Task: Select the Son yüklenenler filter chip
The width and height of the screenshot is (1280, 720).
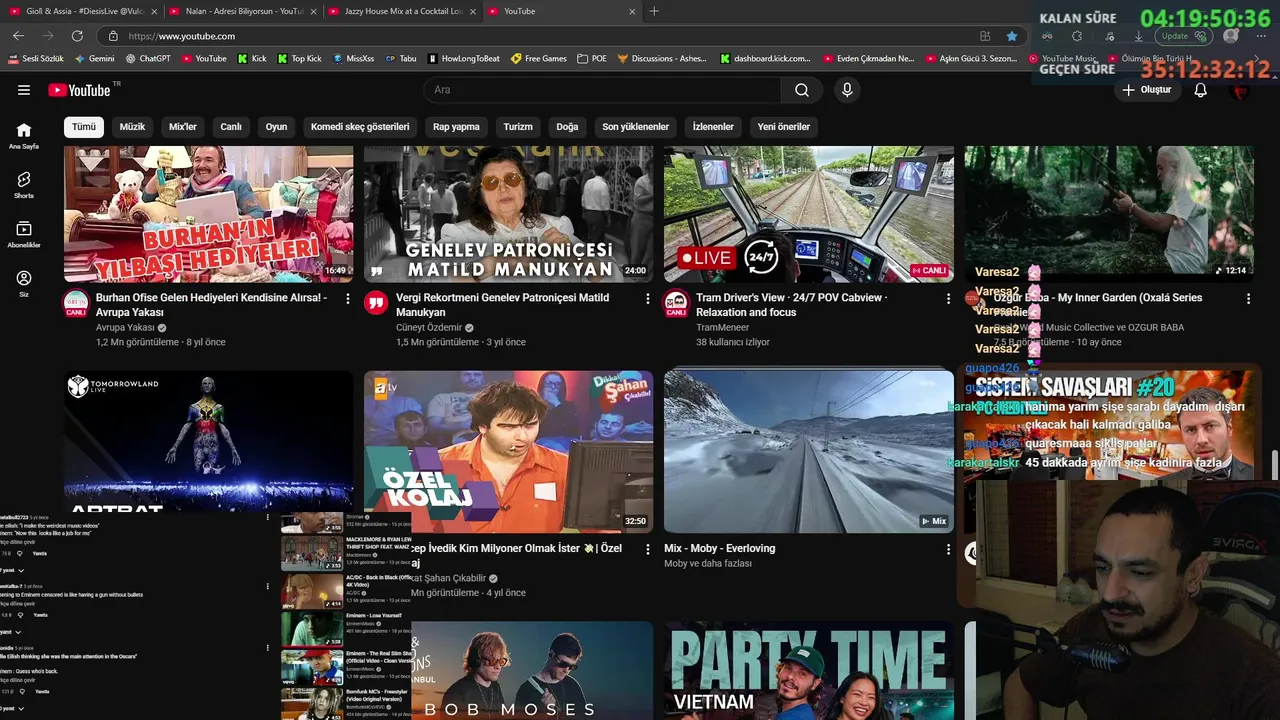Action: pyautogui.click(x=635, y=127)
